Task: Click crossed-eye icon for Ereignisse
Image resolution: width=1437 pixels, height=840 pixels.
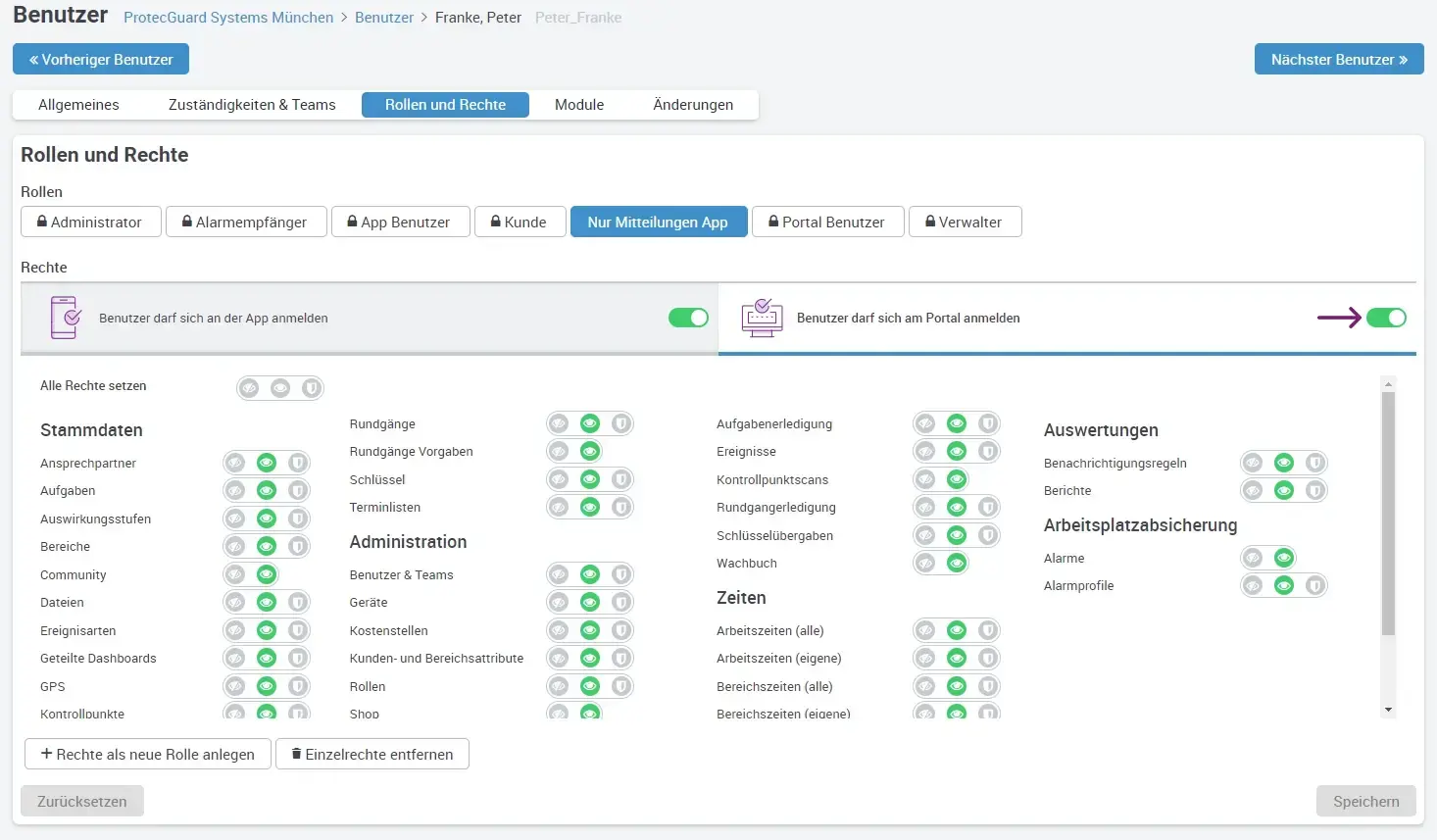Action: pyautogui.click(x=925, y=451)
